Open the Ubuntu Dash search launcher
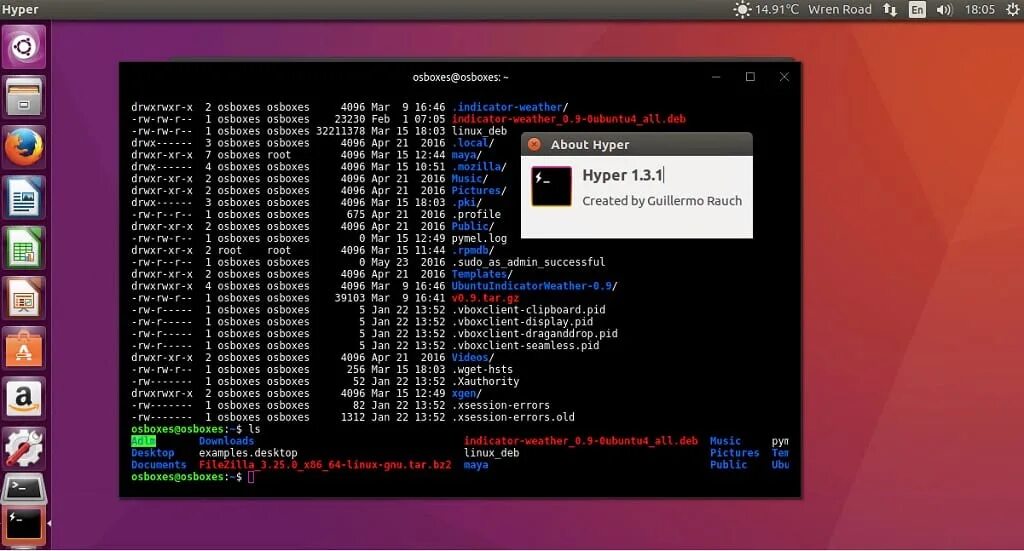The height and width of the screenshot is (551, 1024). click(24, 46)
